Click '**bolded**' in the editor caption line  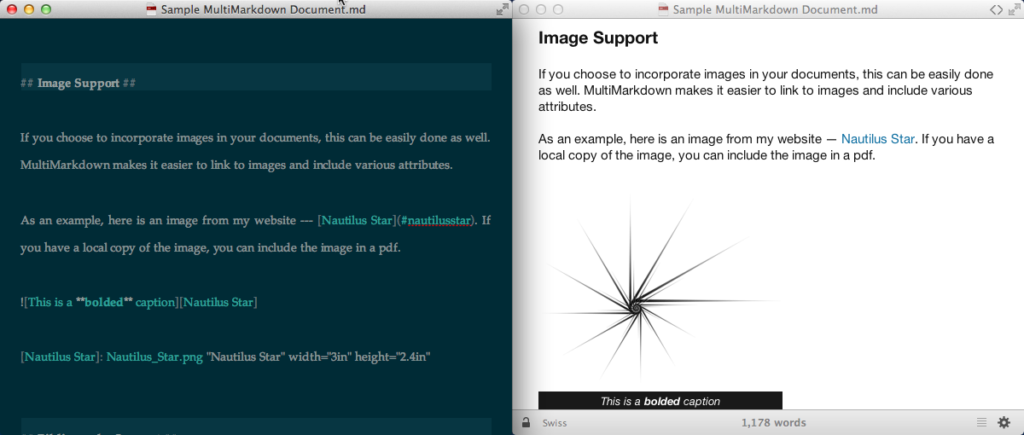[104, 303]
